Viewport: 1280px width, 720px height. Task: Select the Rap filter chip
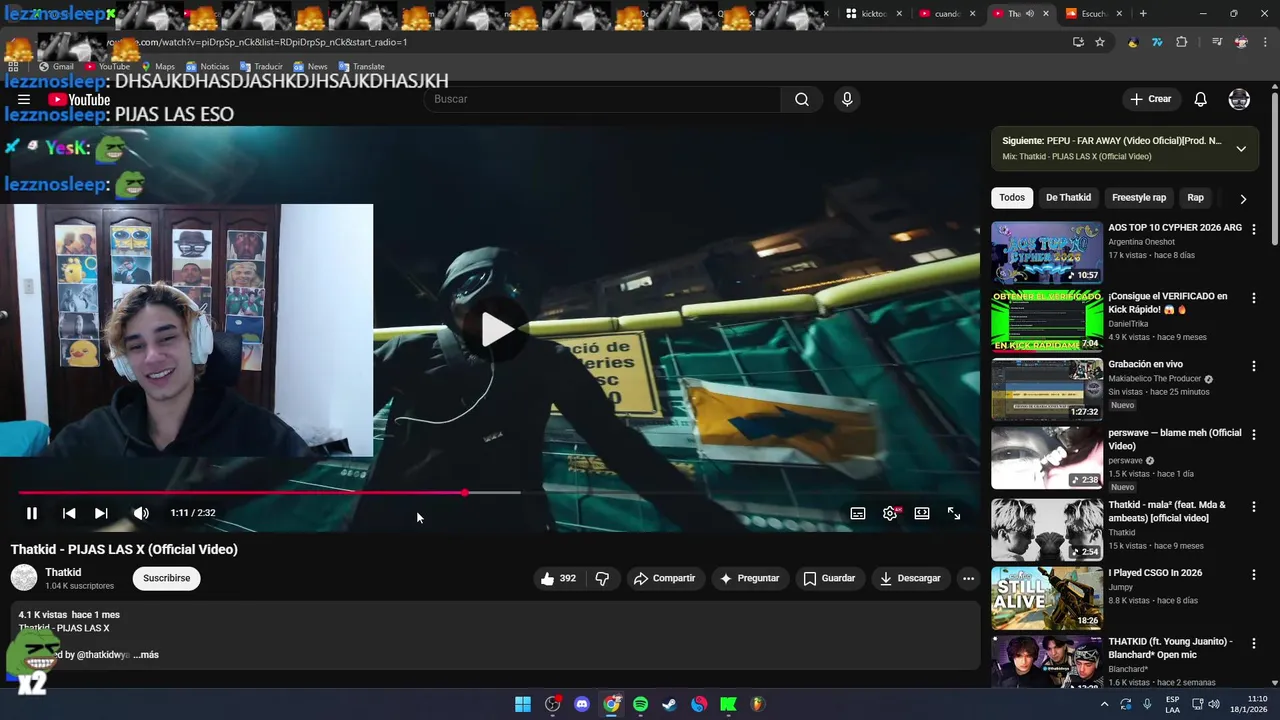tap(1195, 198)
